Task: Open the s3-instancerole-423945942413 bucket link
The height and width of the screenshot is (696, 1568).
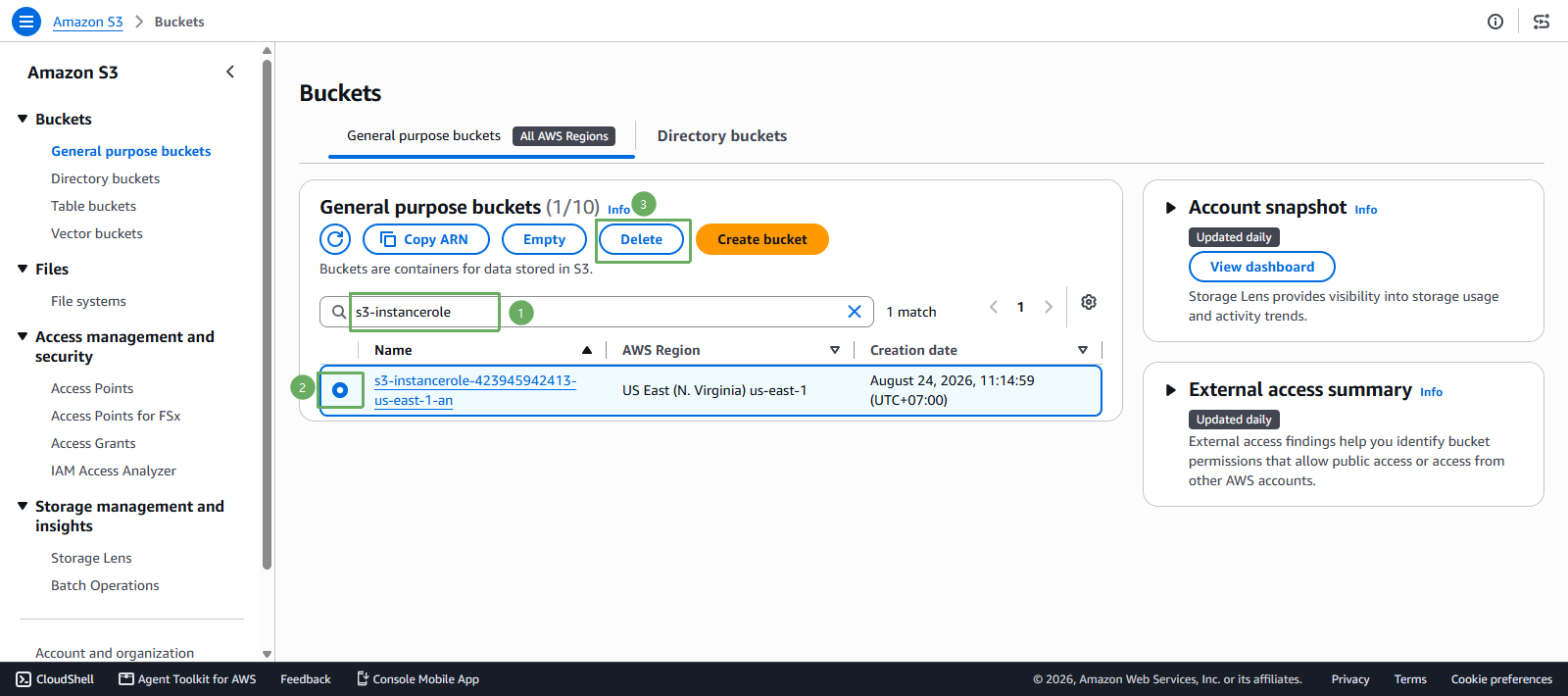Action: [475, 390]
